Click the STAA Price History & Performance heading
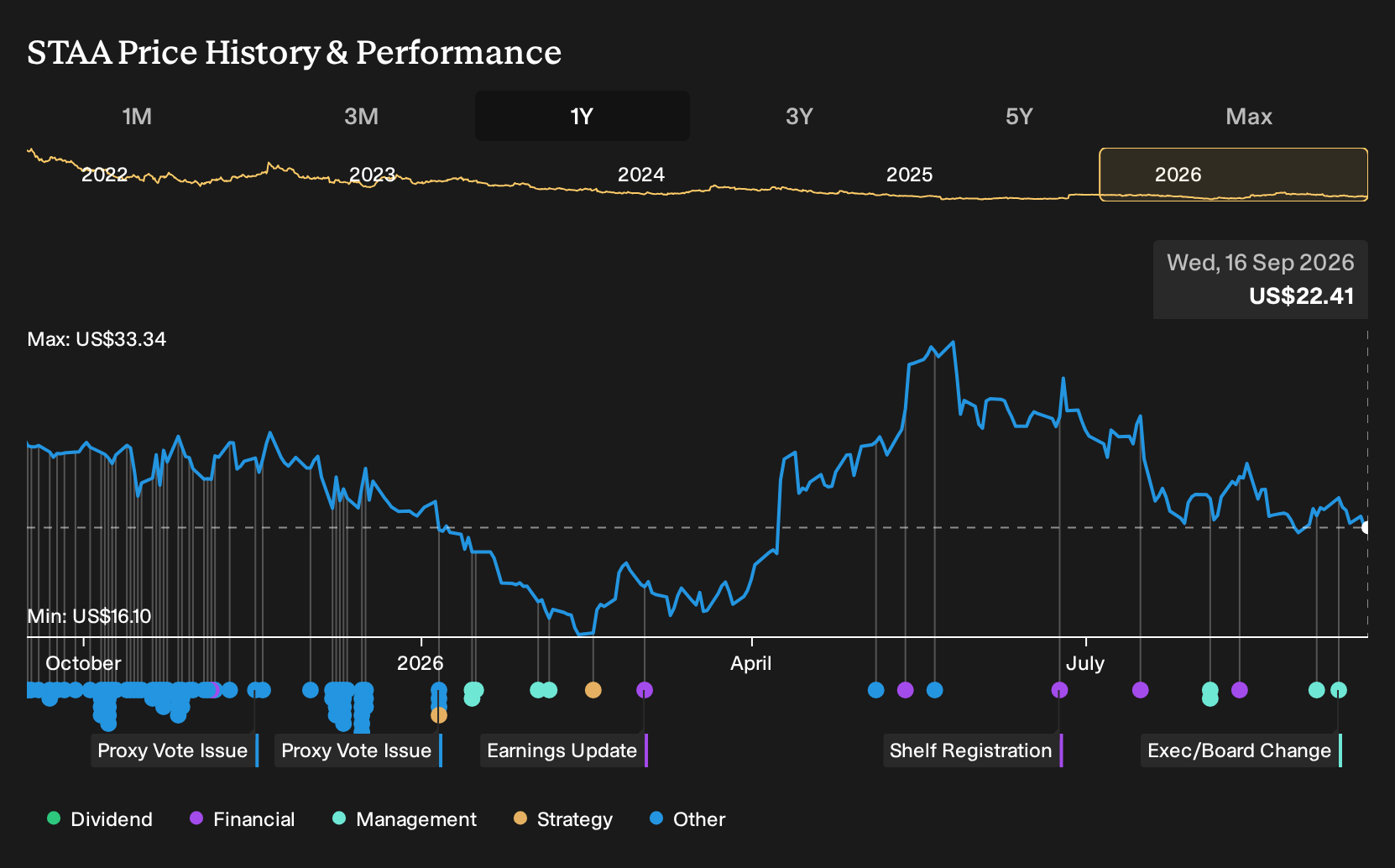This screenshot has height=868, width=1395. pyautogui.click(x=295, y=52)
